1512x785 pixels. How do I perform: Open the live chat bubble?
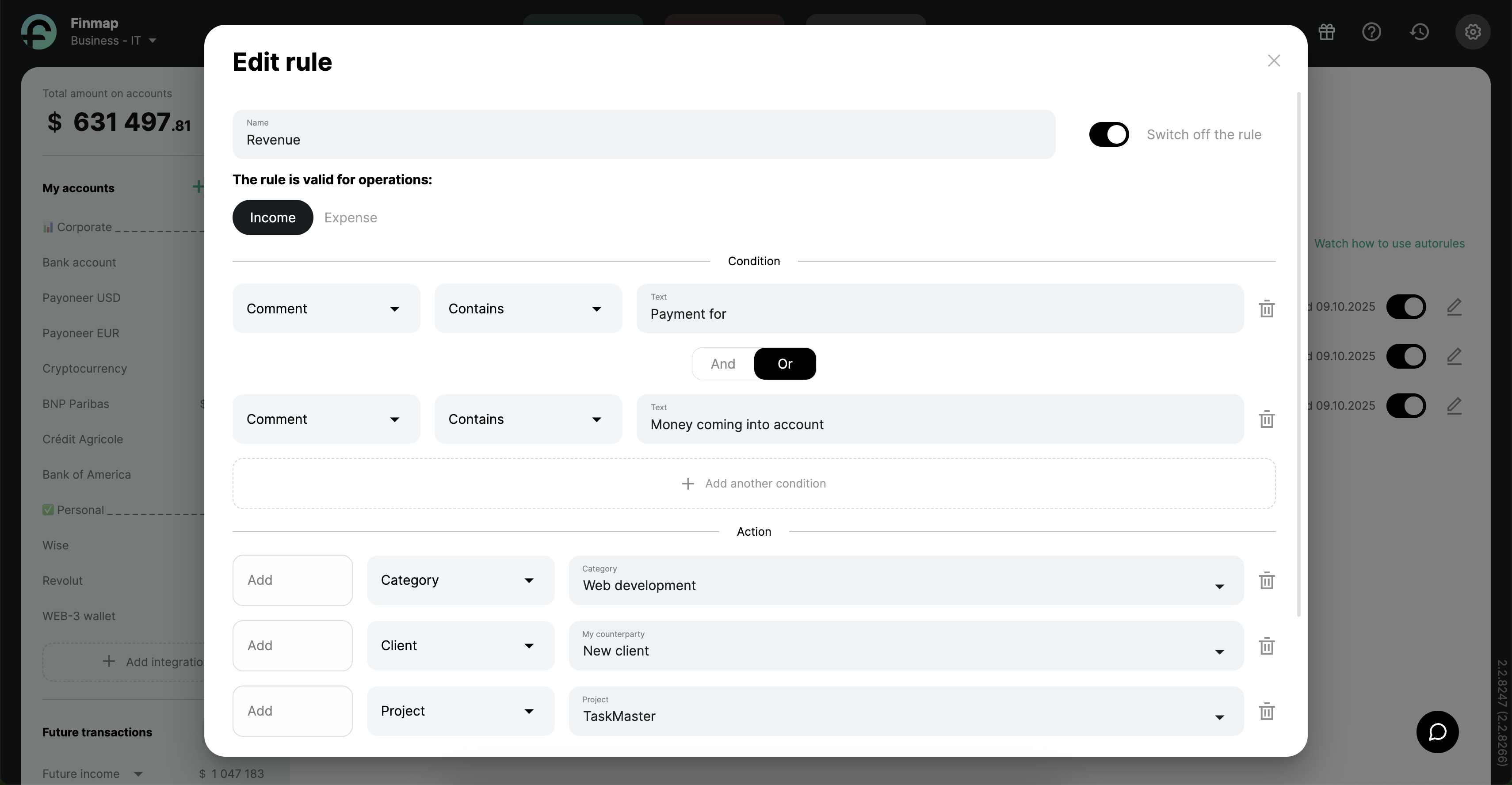pos(1437,732)
